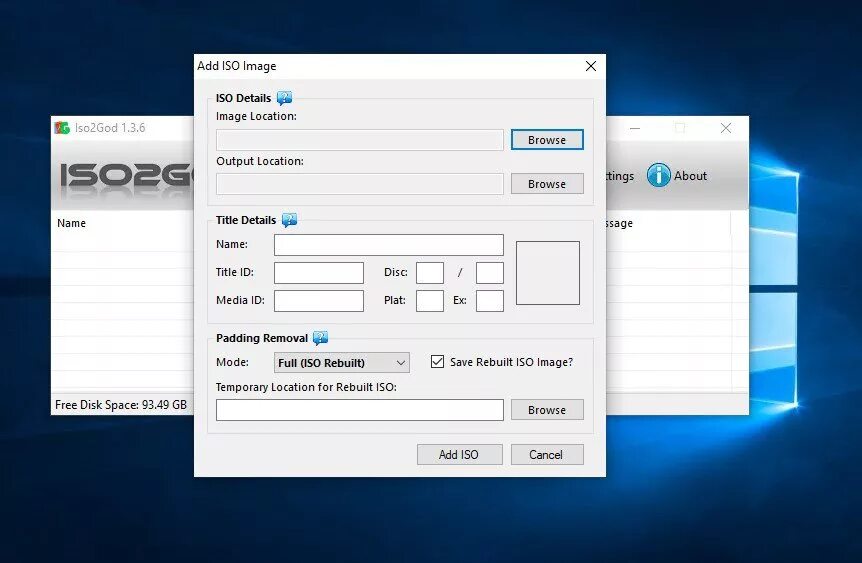Cancel the Add ISO Image dialog
The image size is (862, 563).
[x=547, y=455]
